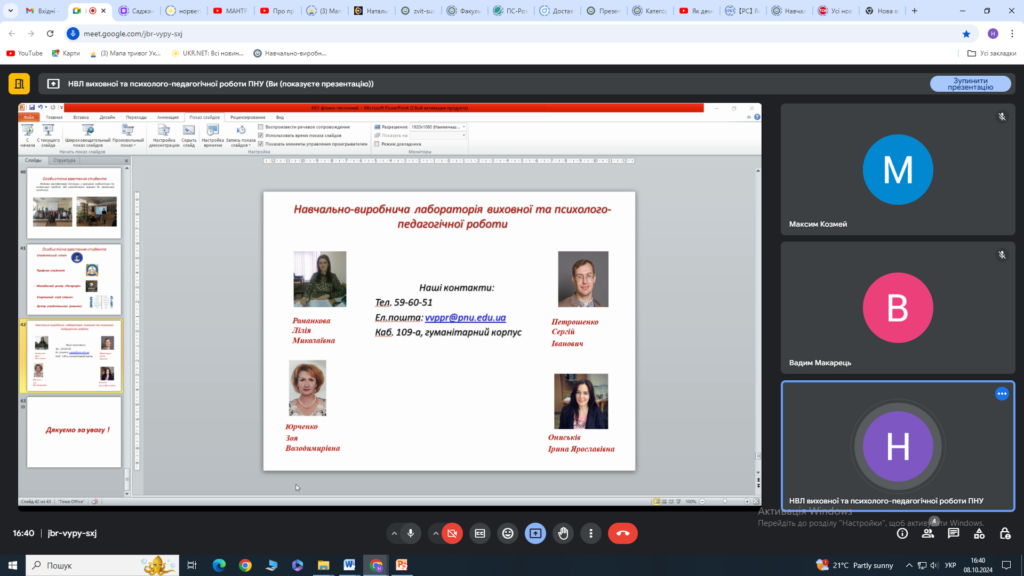Switch to the zvit-suc browser tab
The width and height of the screenshot is (1024, 576).
(418, 11)
